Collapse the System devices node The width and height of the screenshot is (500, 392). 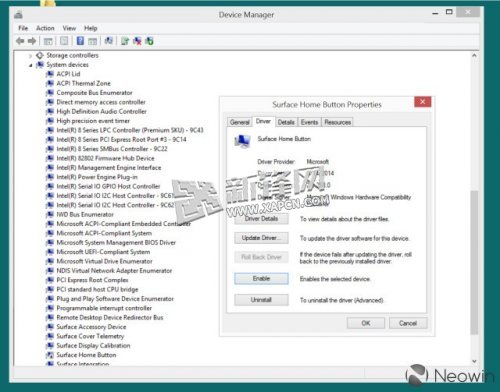[30, 65]
